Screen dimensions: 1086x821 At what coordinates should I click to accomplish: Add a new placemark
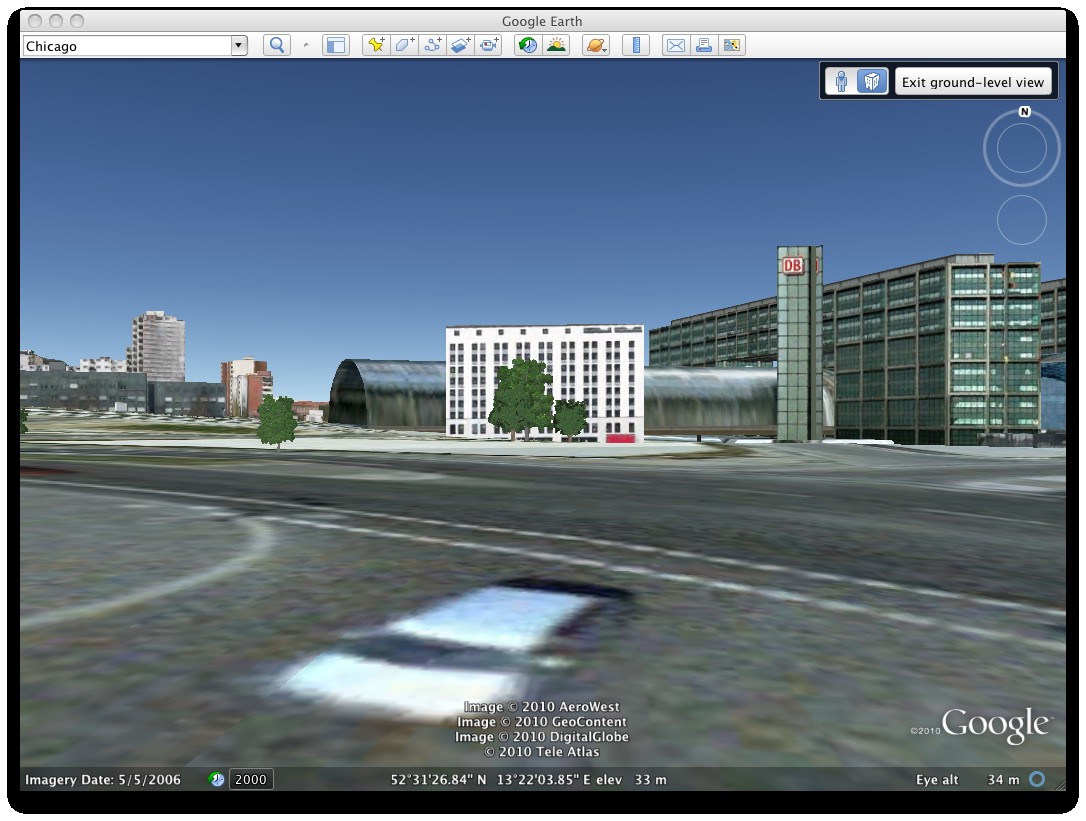376,45
